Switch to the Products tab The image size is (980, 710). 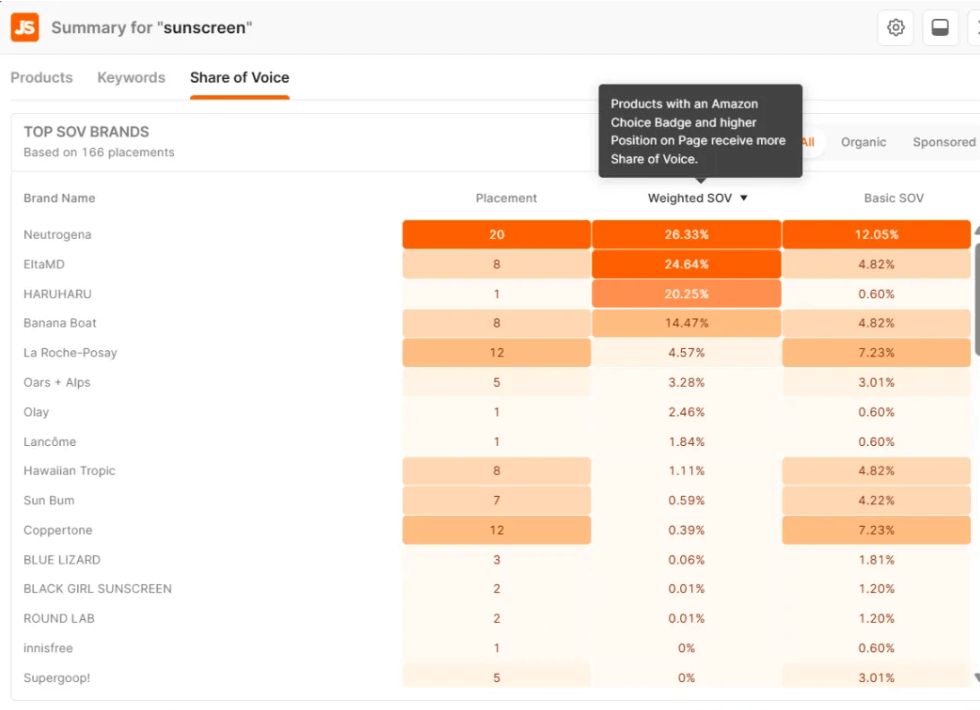pyautogui.click(x=42, y=78)
